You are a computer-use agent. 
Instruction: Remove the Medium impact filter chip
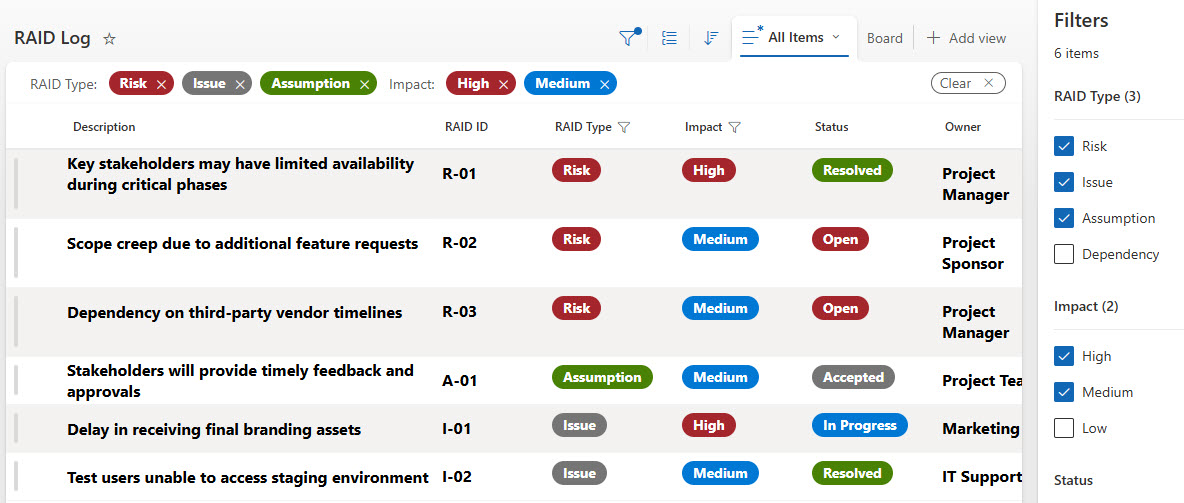tap(604, 84)
